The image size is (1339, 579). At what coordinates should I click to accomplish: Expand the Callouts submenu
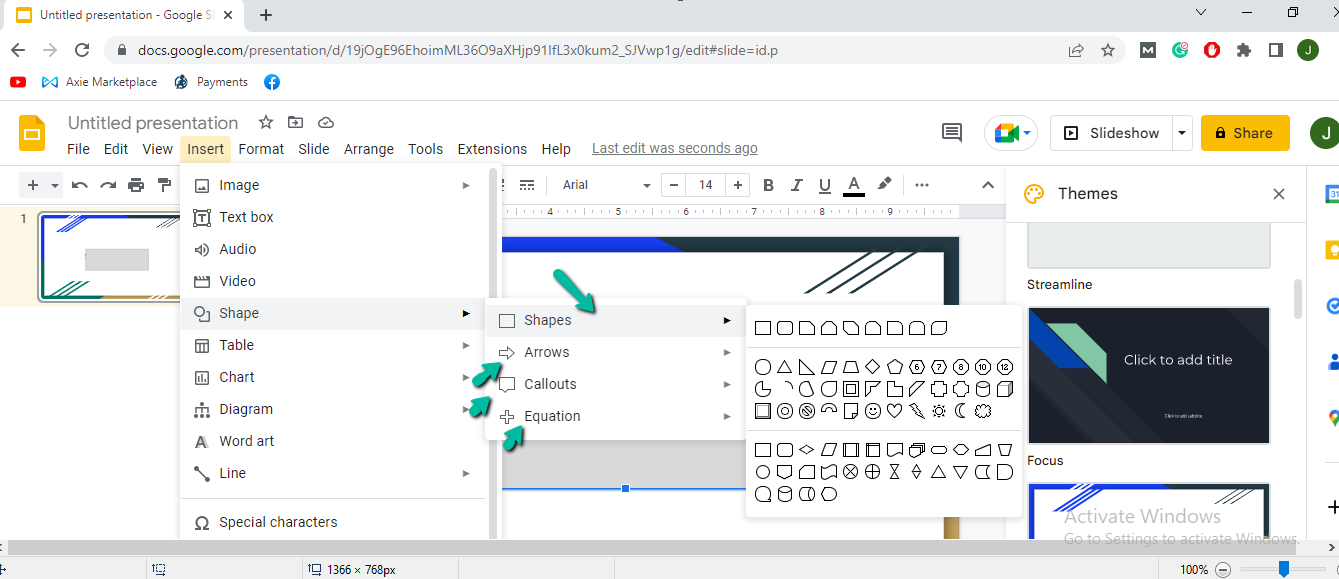click(x=550, y=383)
